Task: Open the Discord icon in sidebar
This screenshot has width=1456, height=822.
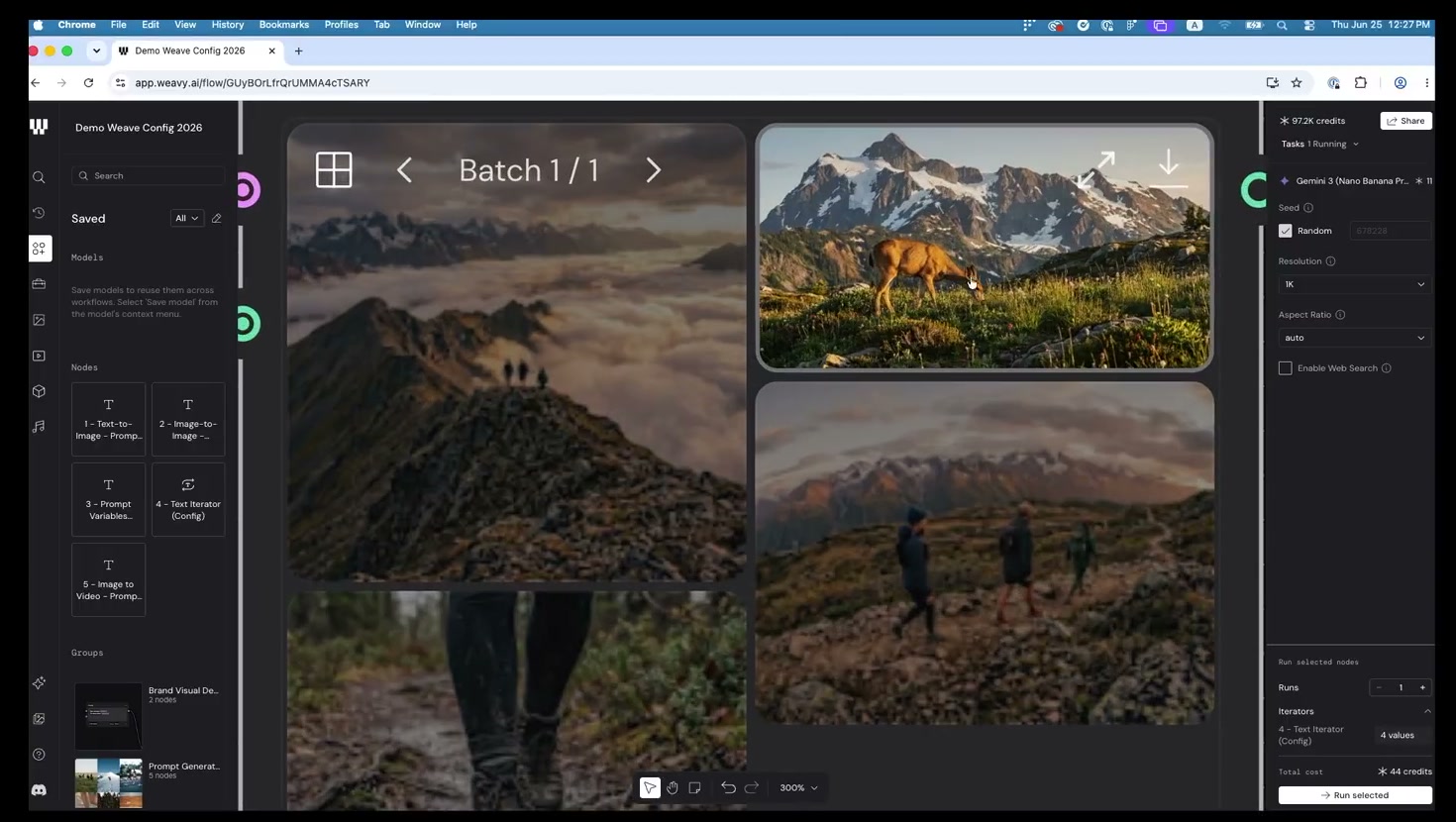Action: [39, 790]
